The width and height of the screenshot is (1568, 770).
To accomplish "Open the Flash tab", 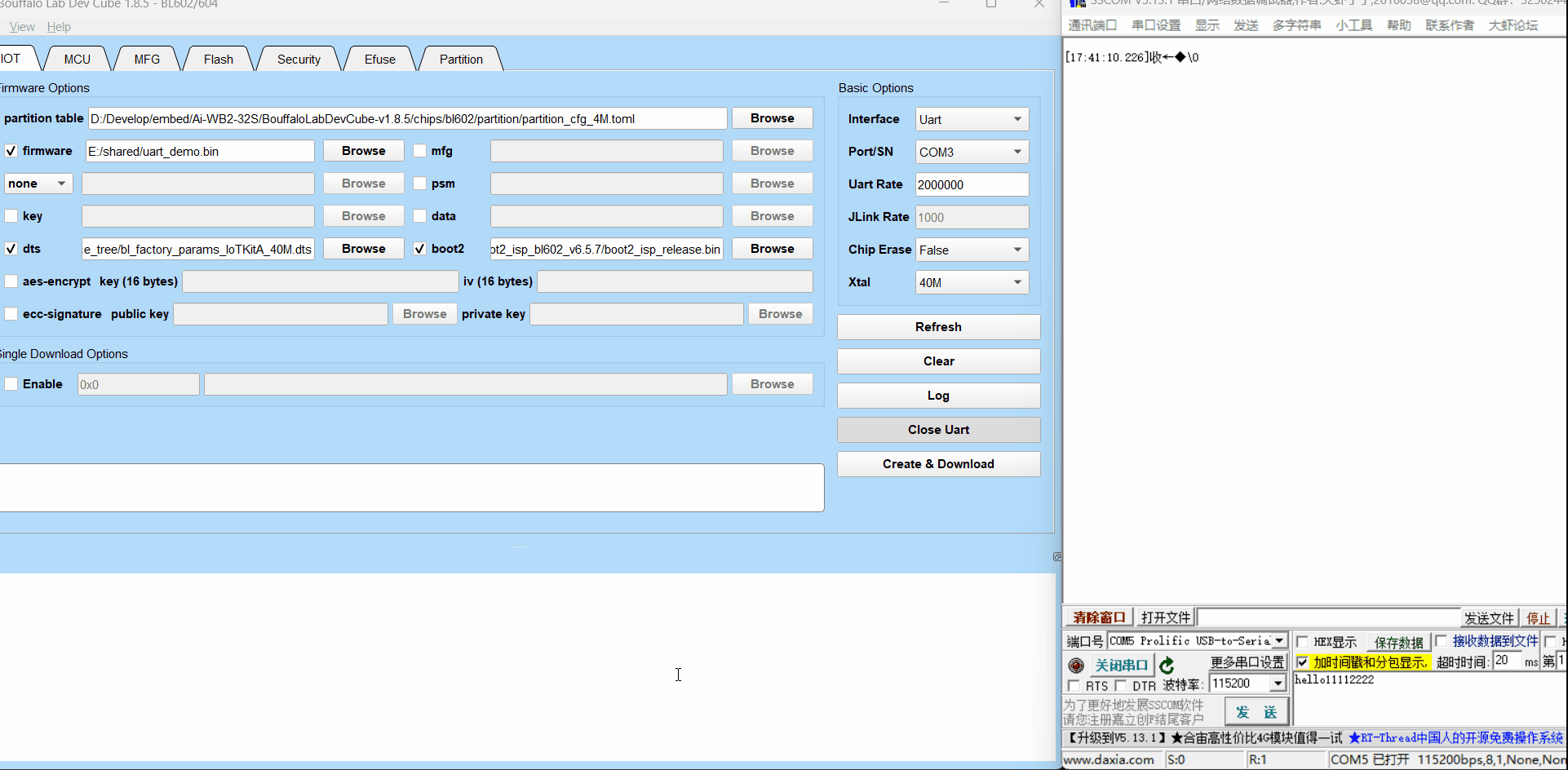I will tap(219, 59).
